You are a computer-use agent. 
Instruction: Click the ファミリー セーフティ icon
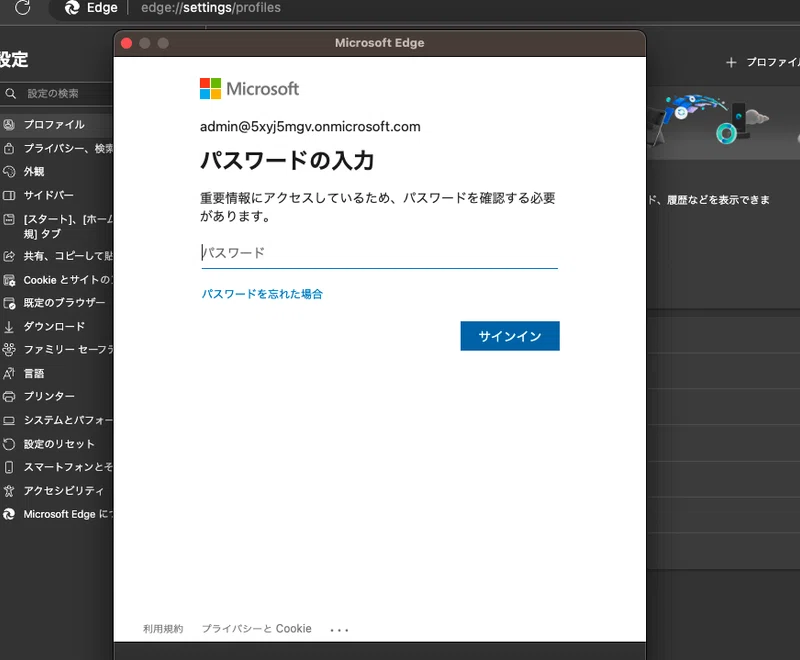[x=9, y=349]
